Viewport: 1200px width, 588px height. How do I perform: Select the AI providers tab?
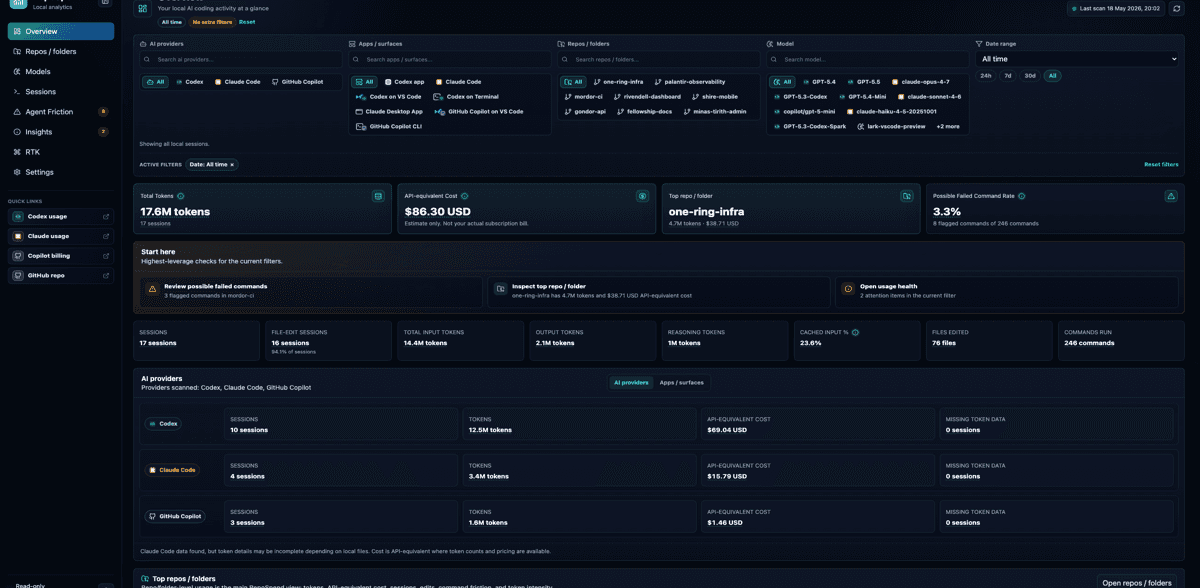631,383
